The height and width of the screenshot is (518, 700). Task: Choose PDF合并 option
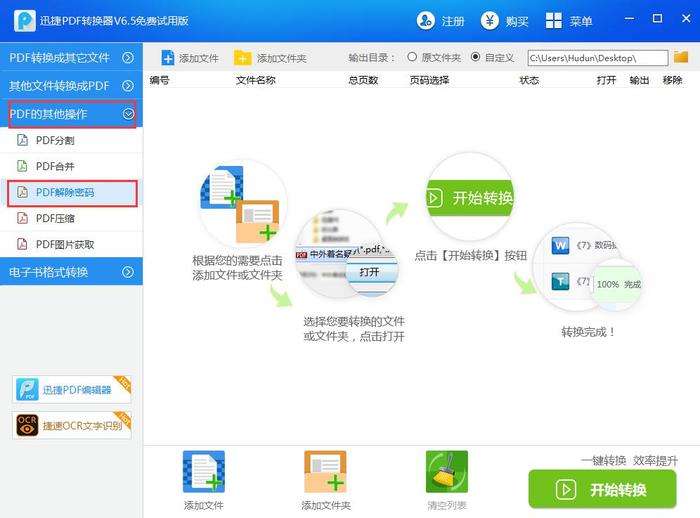(x=71, y=166)
